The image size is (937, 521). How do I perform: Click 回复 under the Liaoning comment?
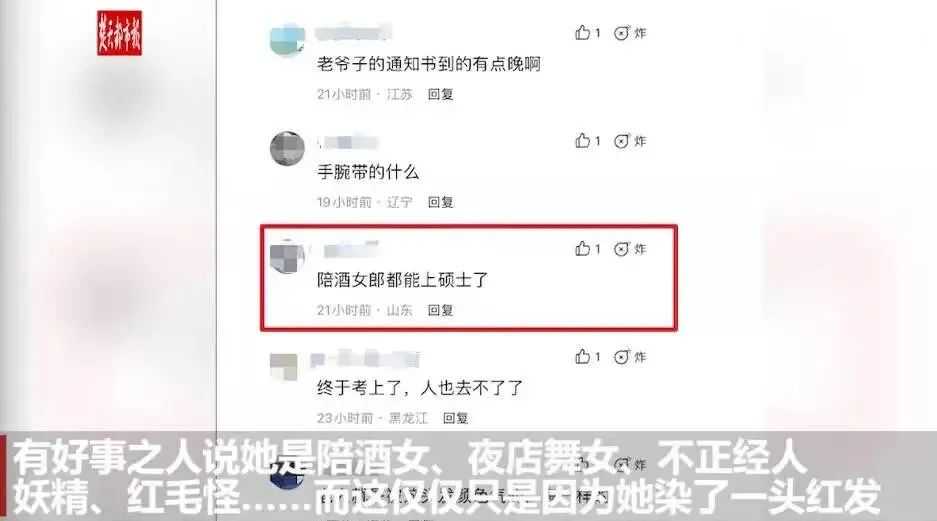point(440,203)
